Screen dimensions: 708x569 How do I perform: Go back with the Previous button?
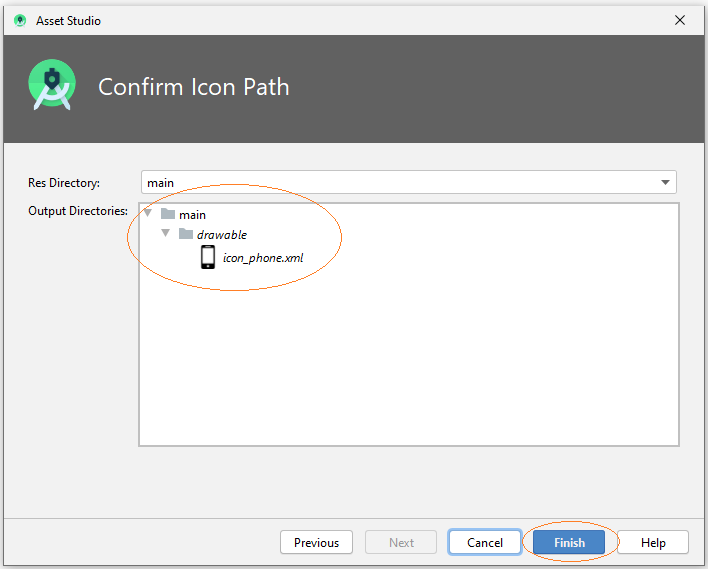317,542
